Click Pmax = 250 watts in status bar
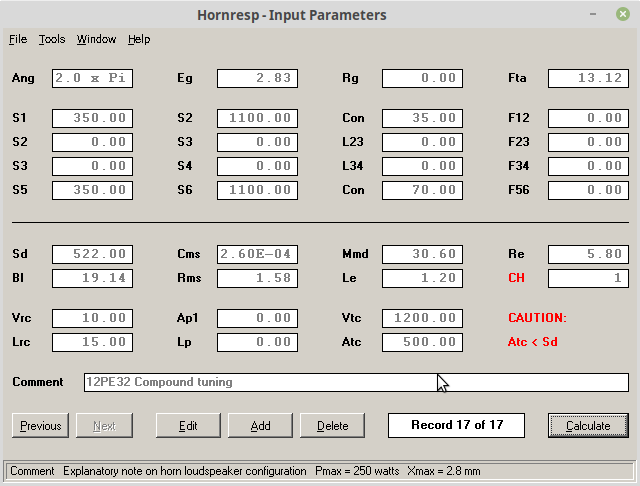Viewport: 640px width, 486px height. pyautogui.click(x=357, y=471)
